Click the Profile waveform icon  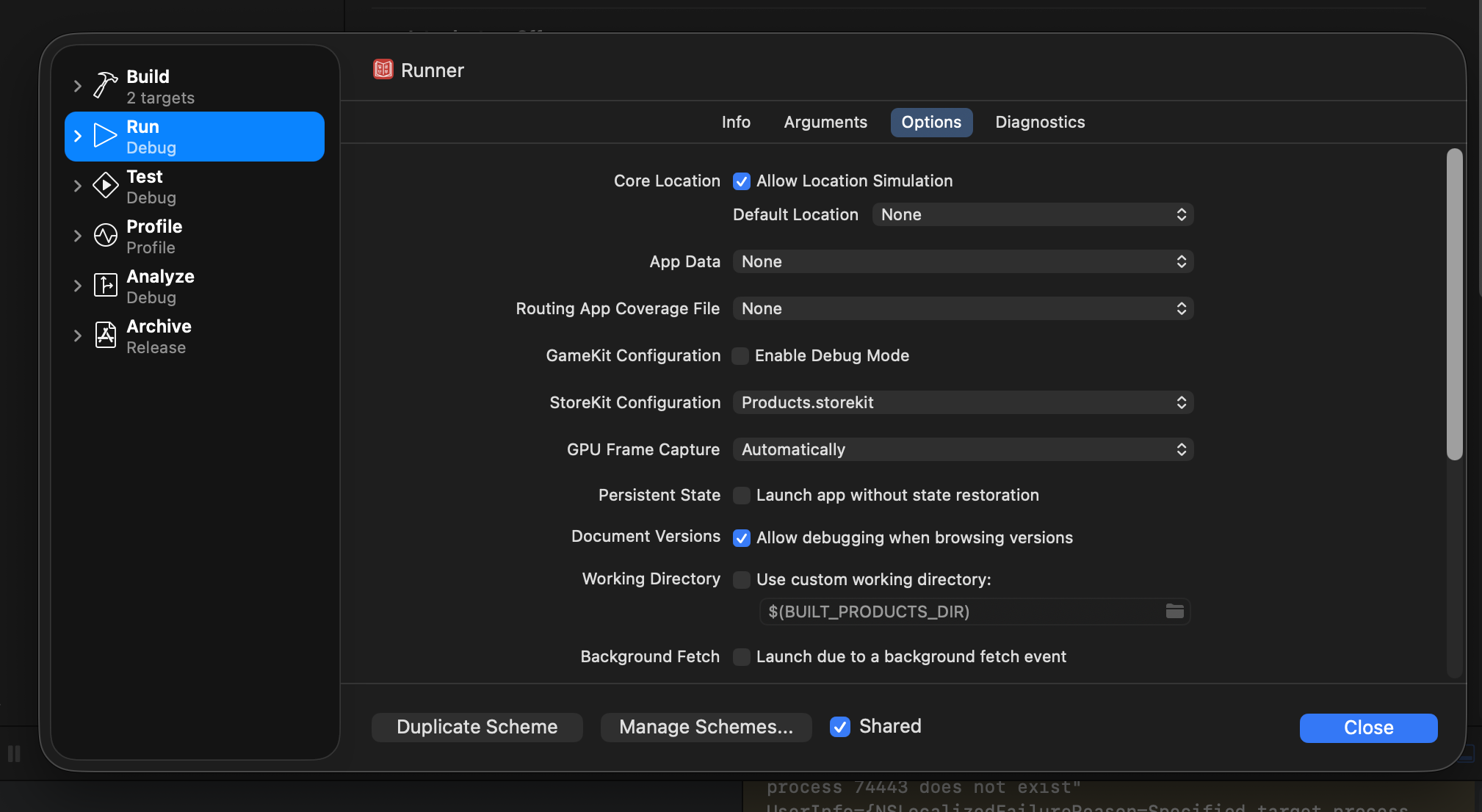pos(105,236)
